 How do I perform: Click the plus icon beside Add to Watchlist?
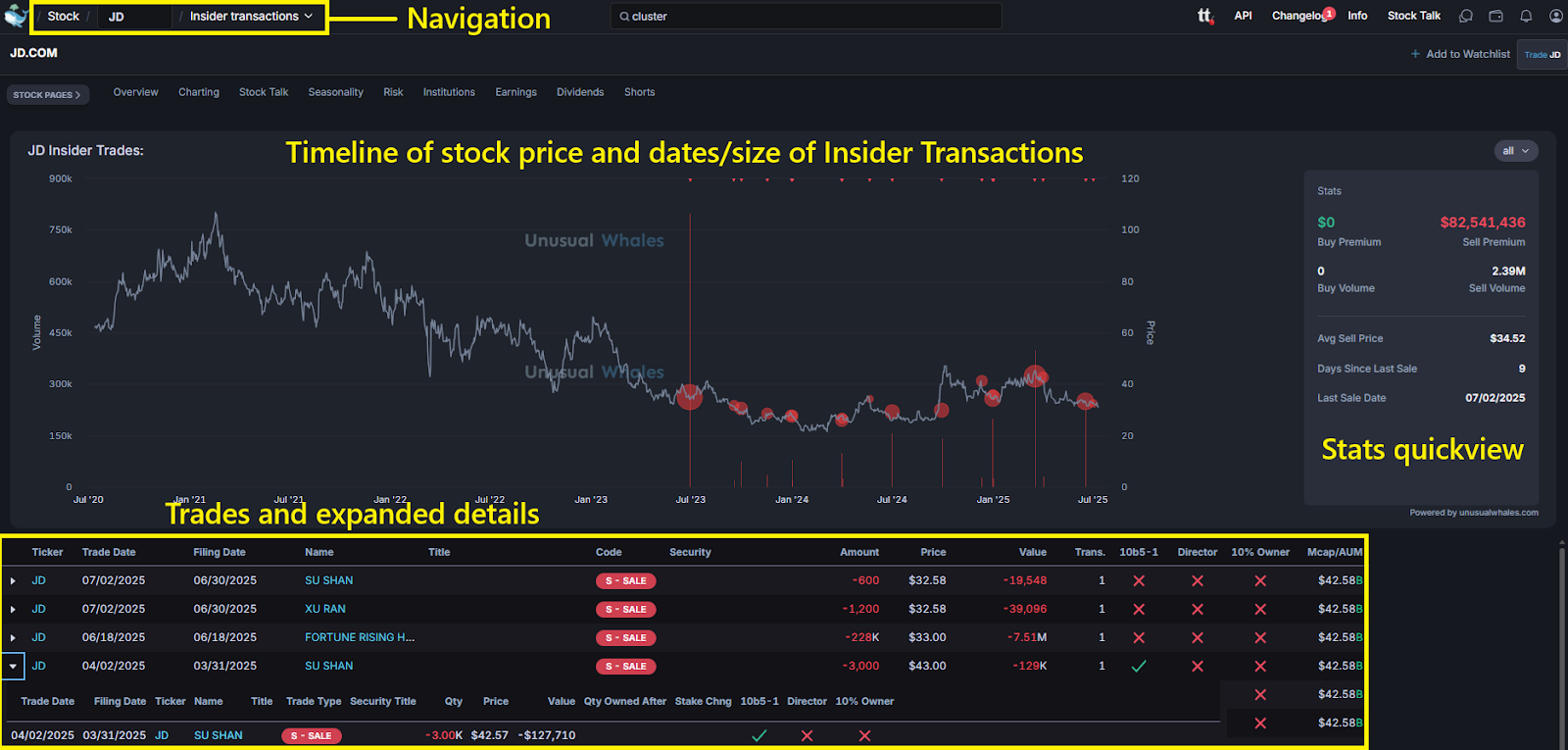point(1415,54)
